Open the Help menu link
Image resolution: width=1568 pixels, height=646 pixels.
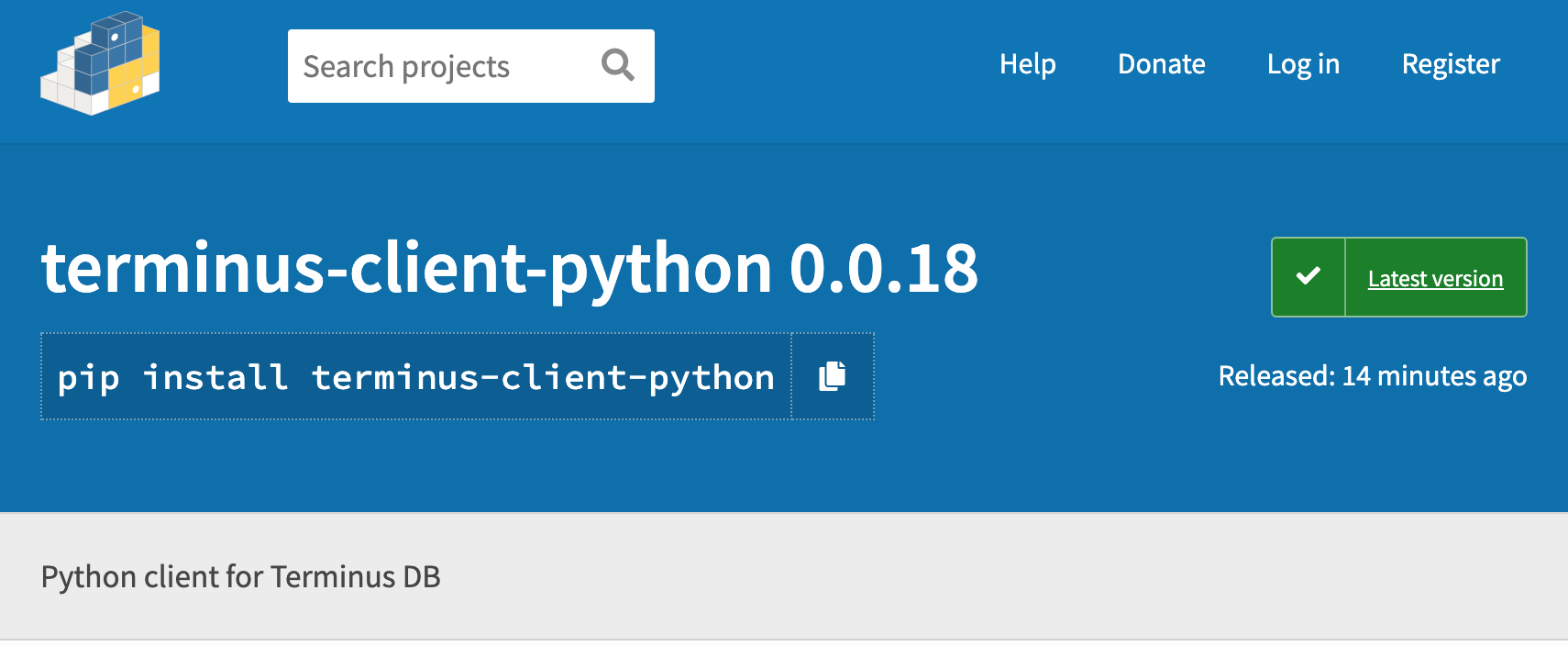tap(1027, 64)
